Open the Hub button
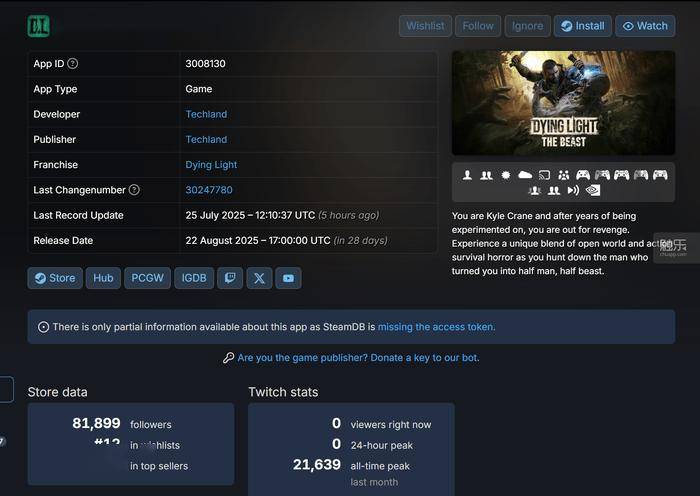700x496 pixels. [x=103, y=278]
